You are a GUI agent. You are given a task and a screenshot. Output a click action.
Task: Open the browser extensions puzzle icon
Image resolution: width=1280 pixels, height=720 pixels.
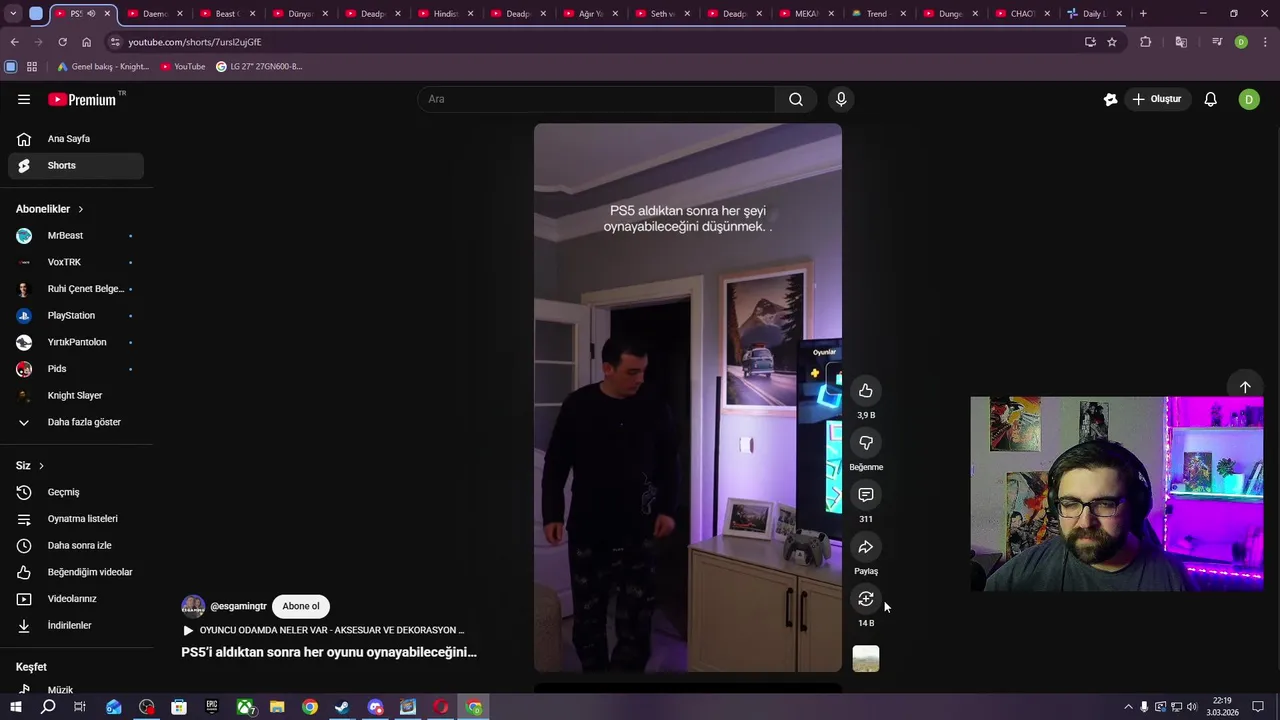pyautogui.click(x=1146, y=42)
